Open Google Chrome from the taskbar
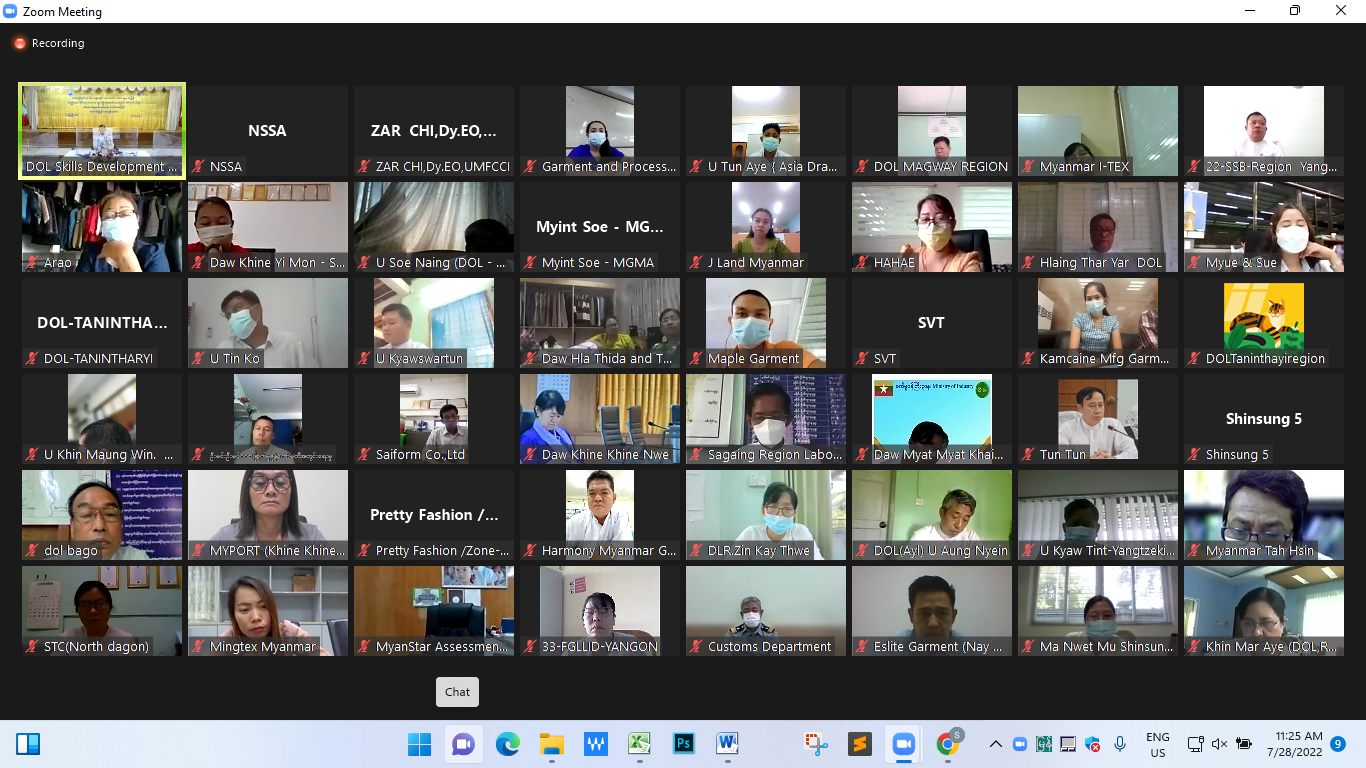 [x=948, y=744]
